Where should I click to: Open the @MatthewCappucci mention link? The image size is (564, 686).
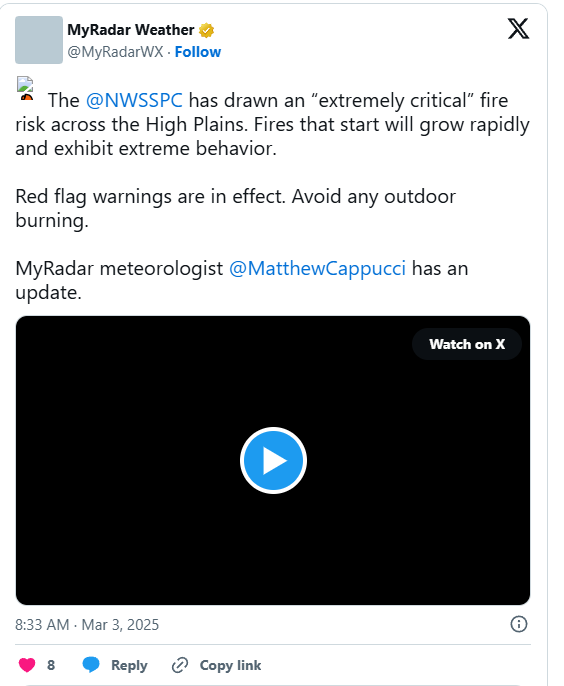point(317,268)
